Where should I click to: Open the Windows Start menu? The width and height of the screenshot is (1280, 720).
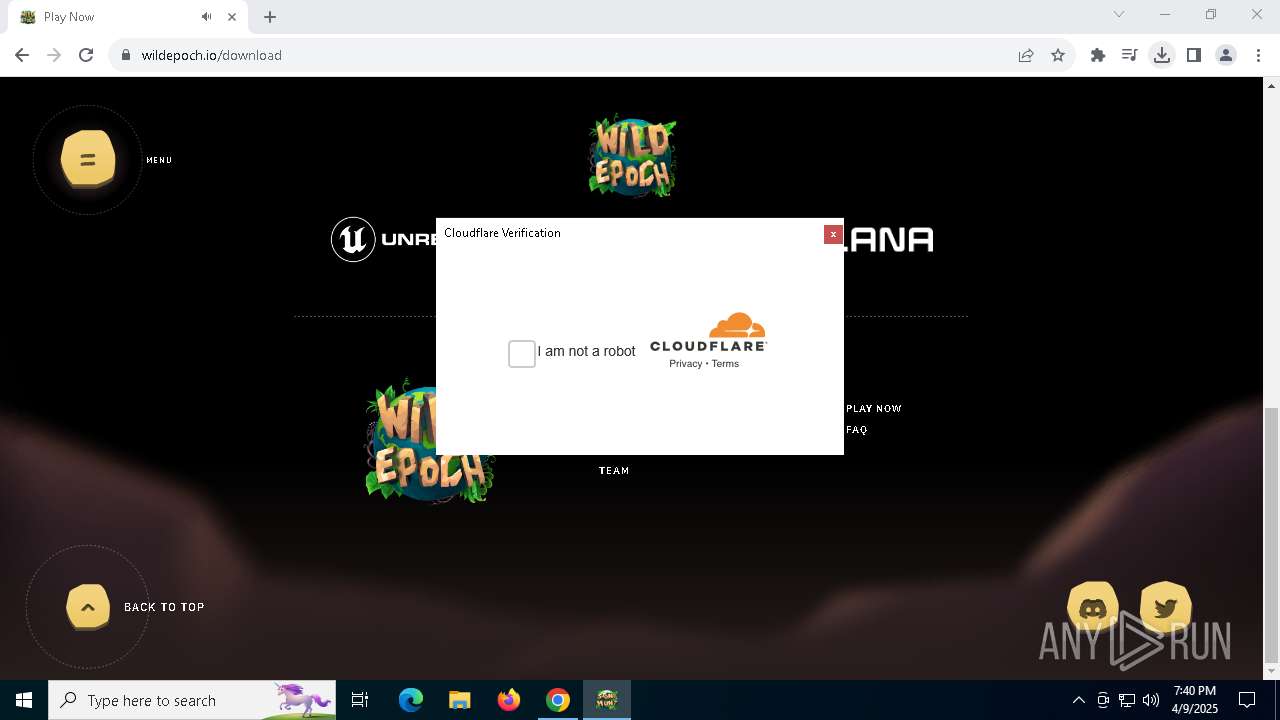[x=24, y=700]
